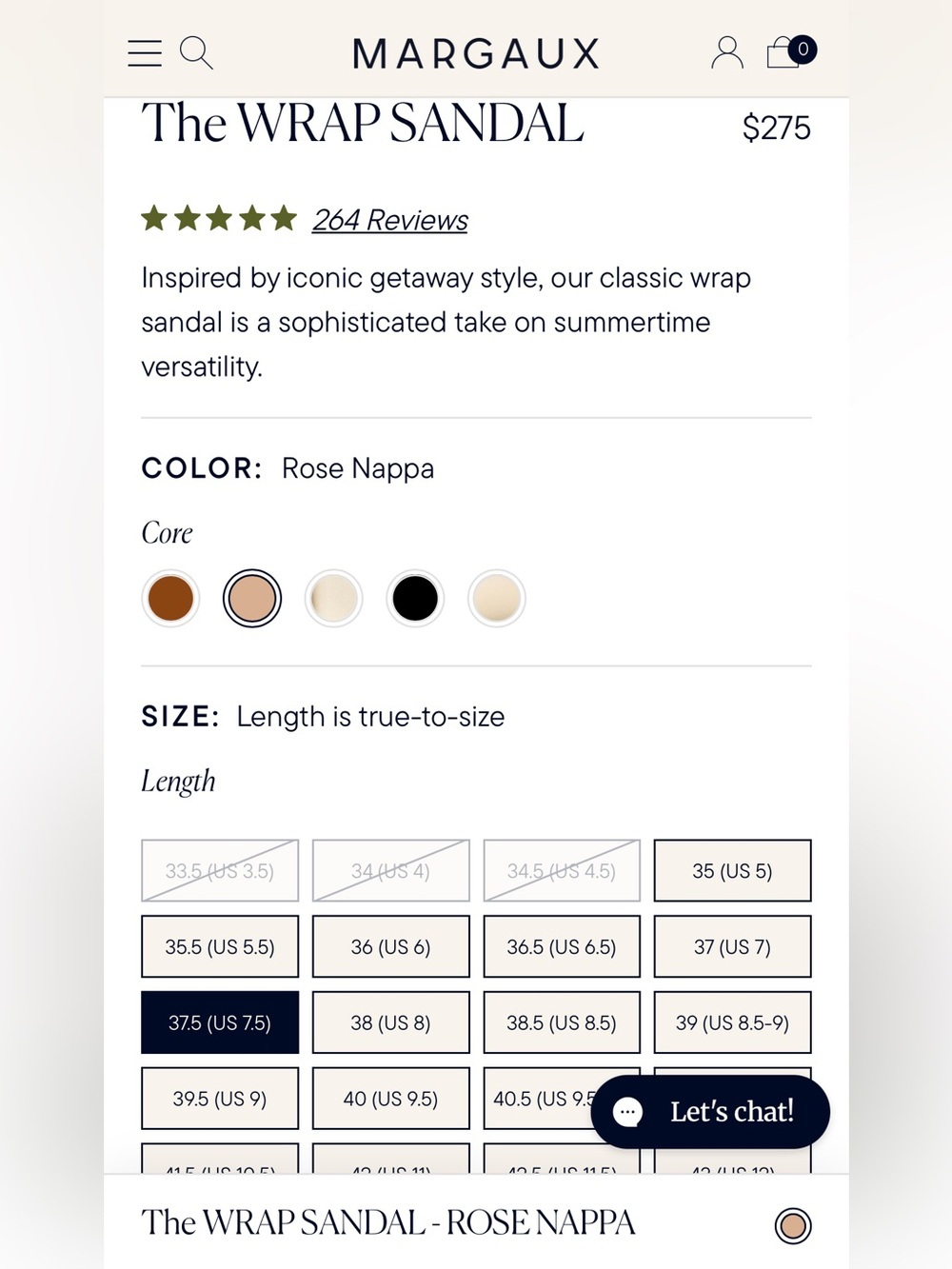Choose size 37.5 (US 7.5)
This screenshot has height=1269, width=952.
click(x=220, y=1022)
